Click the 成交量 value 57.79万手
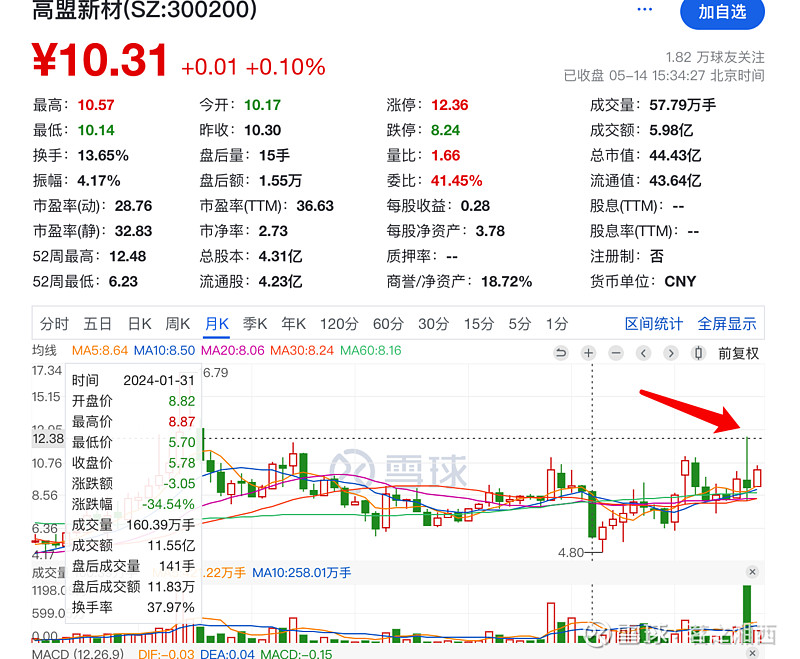800x659 pixels. (x=682, y=105)
